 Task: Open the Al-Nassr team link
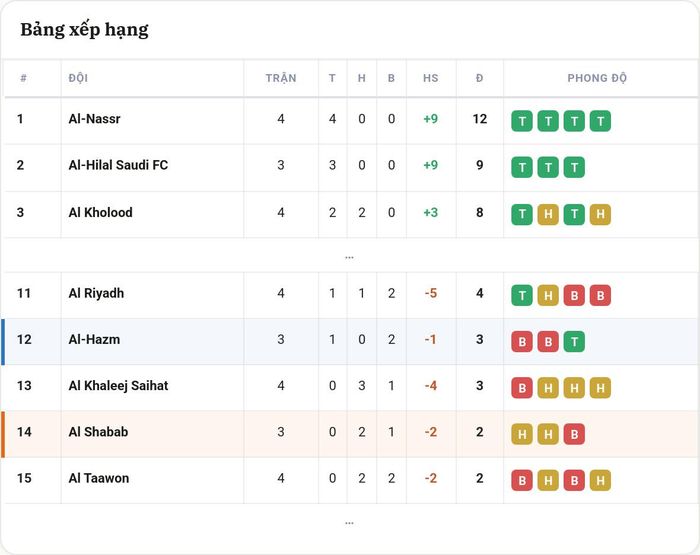tap(94, 119)
